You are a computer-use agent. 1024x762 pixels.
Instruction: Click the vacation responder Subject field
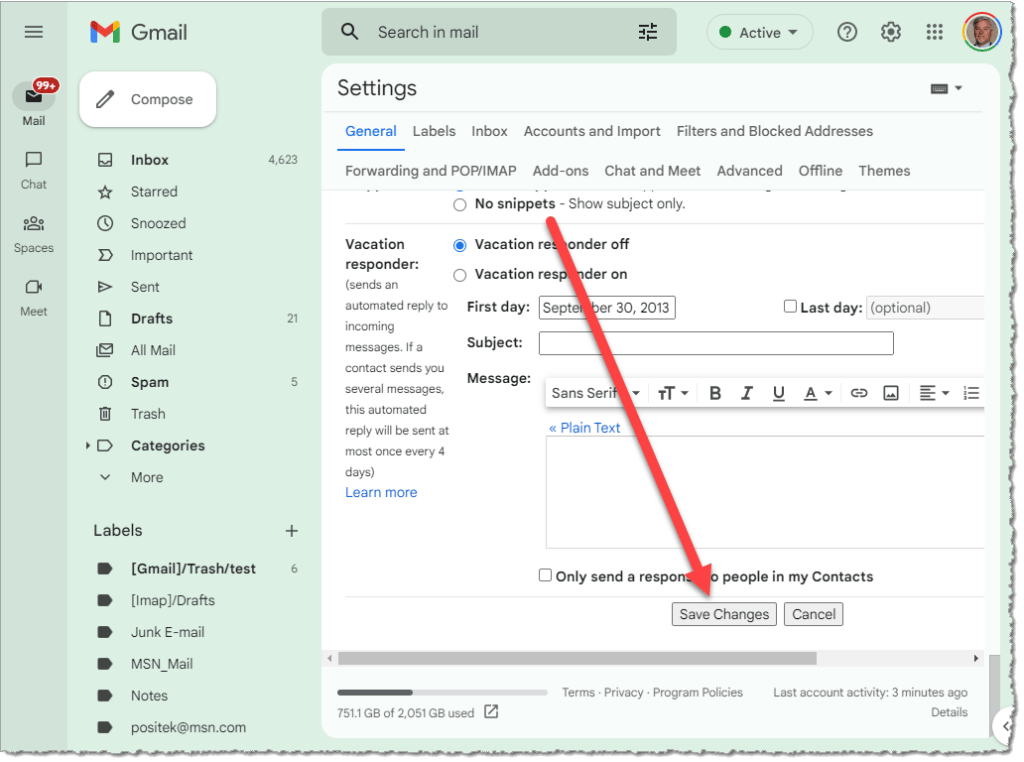pos(715,343)
